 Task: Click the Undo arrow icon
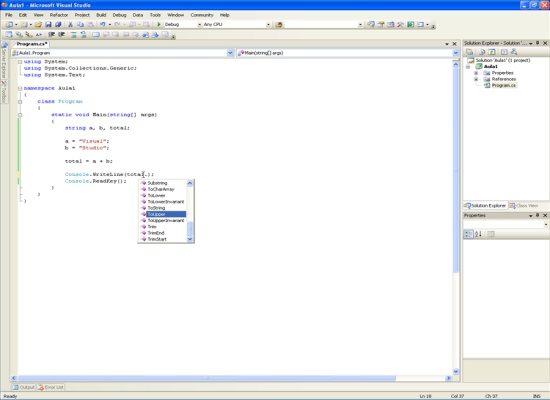click(102, 24)
